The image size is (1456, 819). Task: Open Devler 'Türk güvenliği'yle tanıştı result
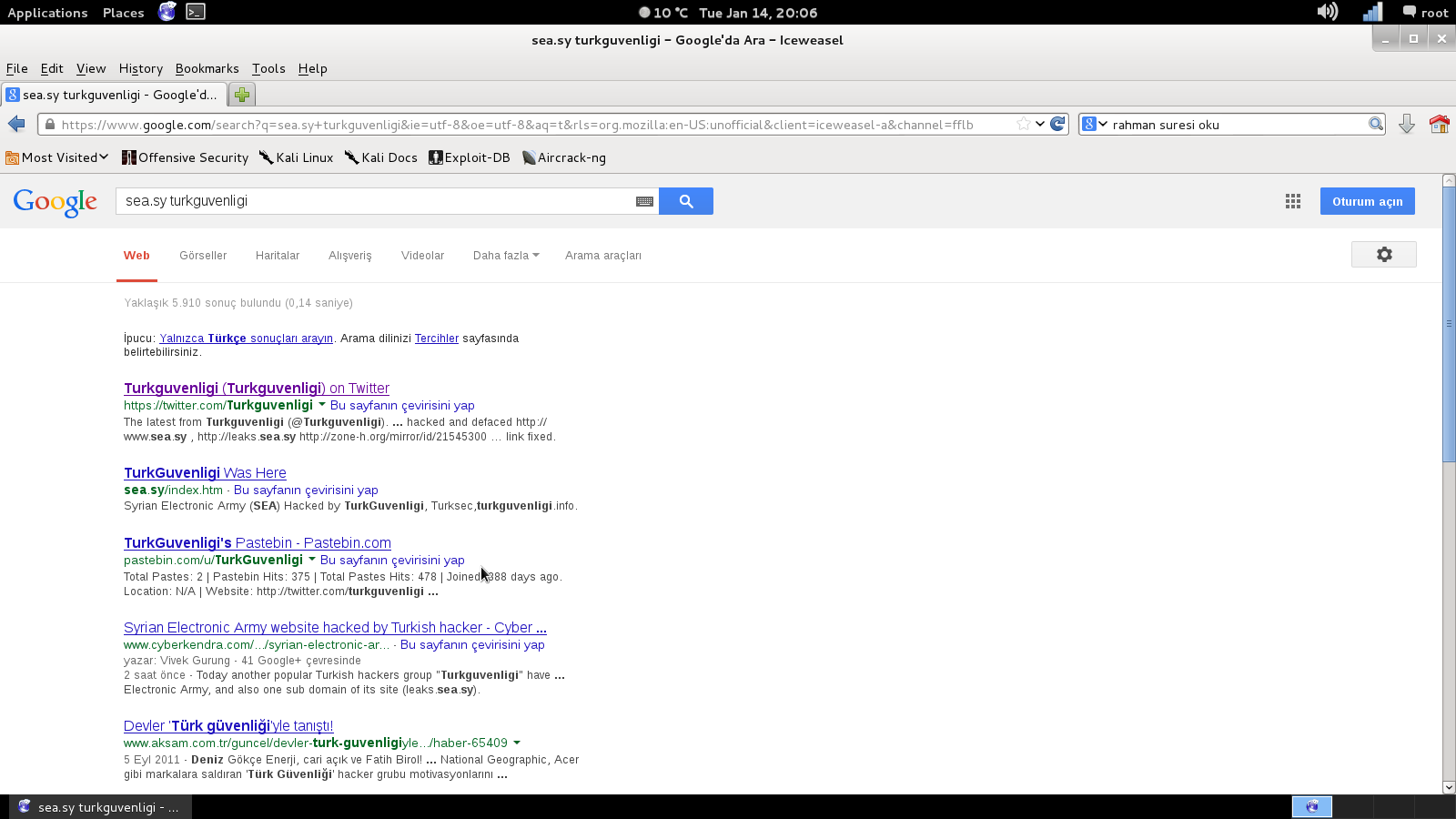pyautogui.click(x=228, y=726)
